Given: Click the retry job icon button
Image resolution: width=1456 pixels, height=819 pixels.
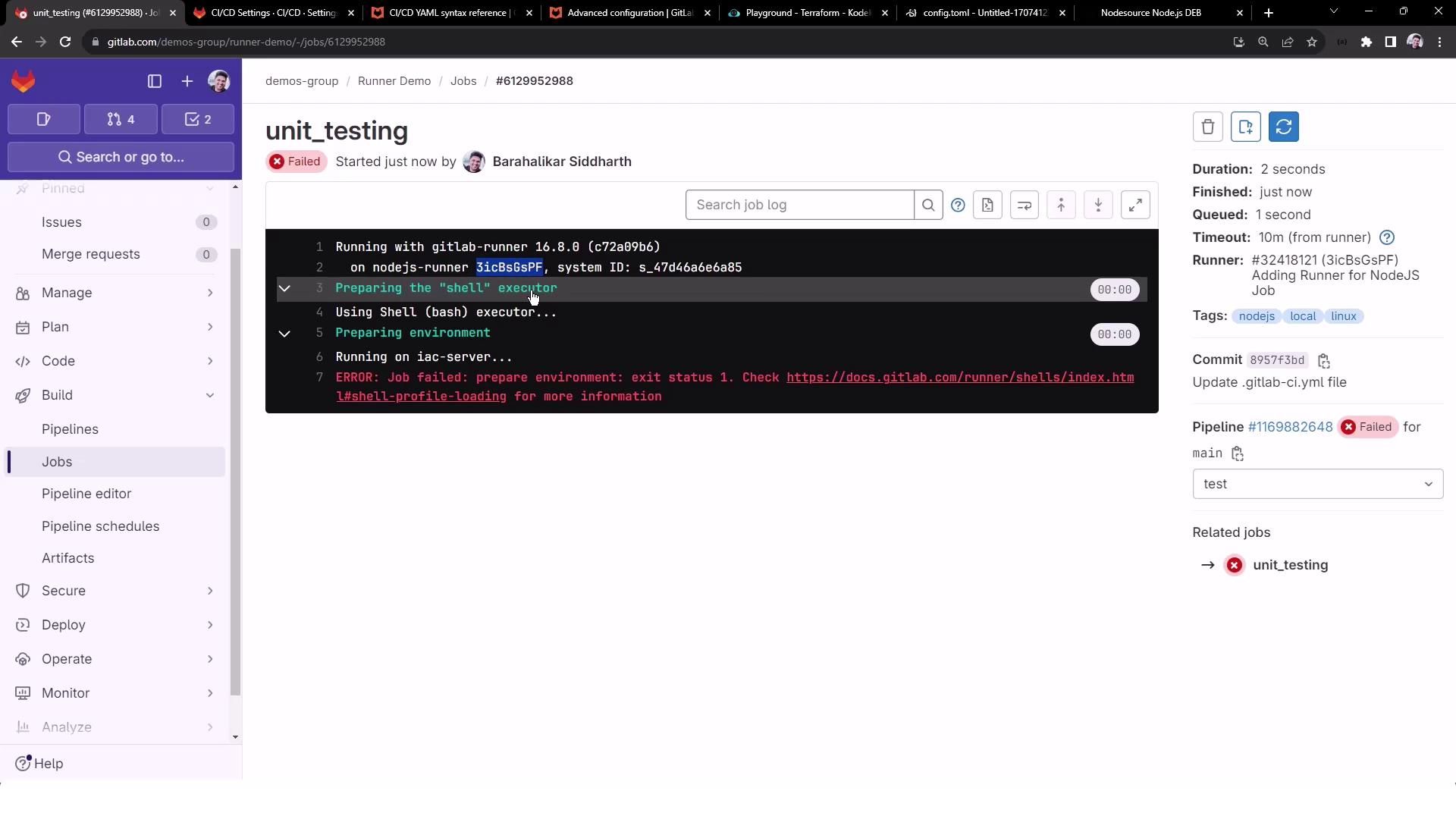Looking at the screenshot, I should tap(1283, 127).
